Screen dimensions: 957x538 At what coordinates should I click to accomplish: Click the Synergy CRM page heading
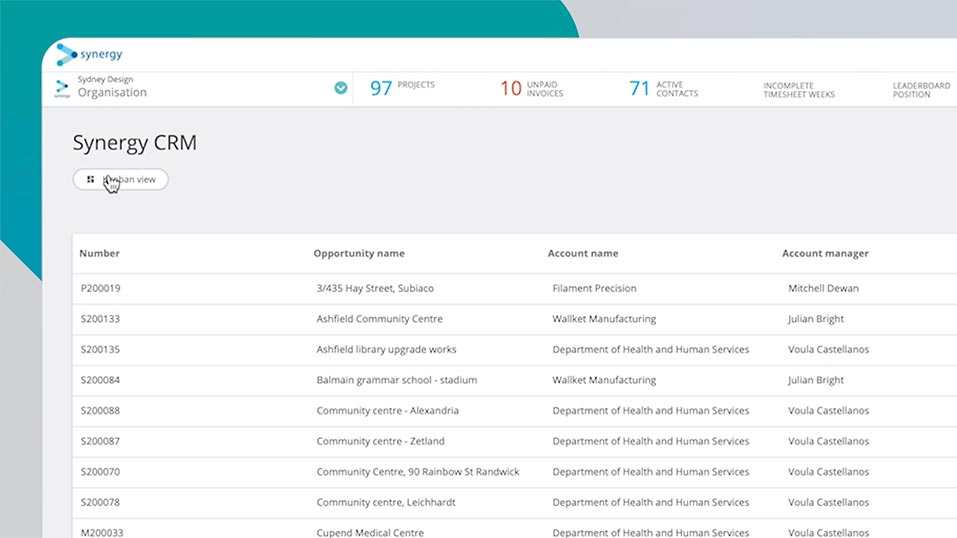tap(135, 143)
